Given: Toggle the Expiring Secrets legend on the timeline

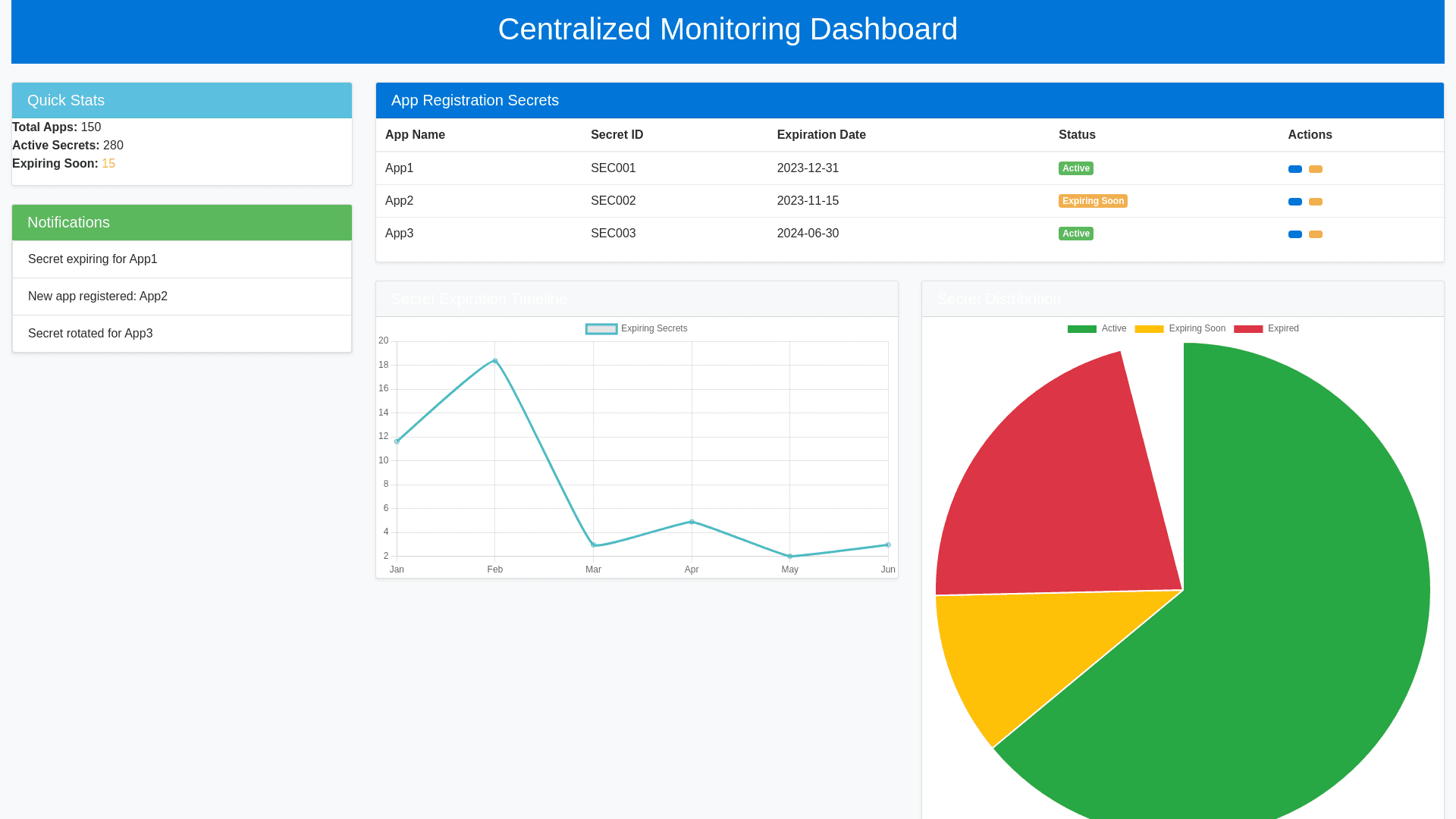Looking at the screenshot, I should coord(637,328).
